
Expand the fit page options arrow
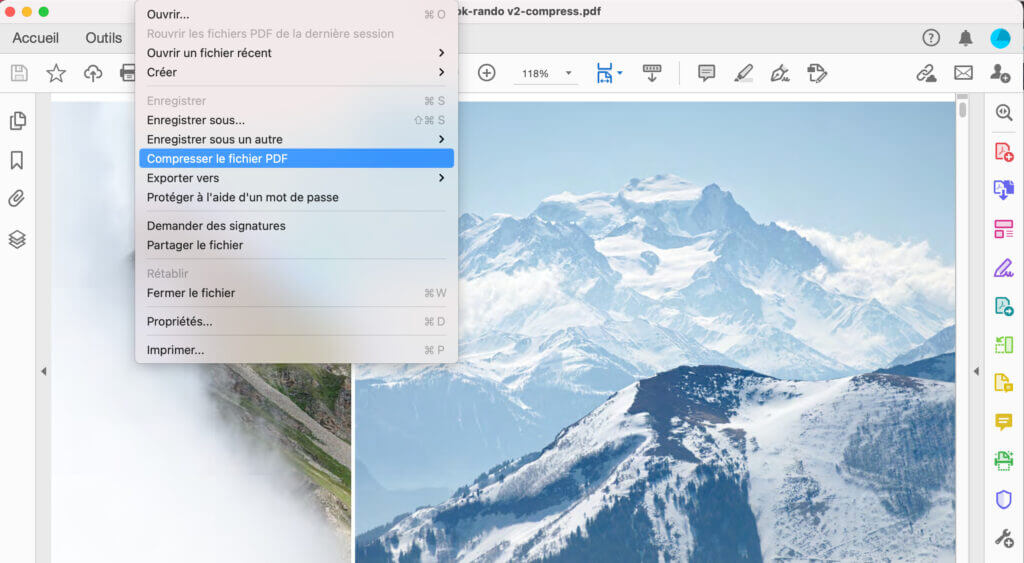tap(620, 73)
